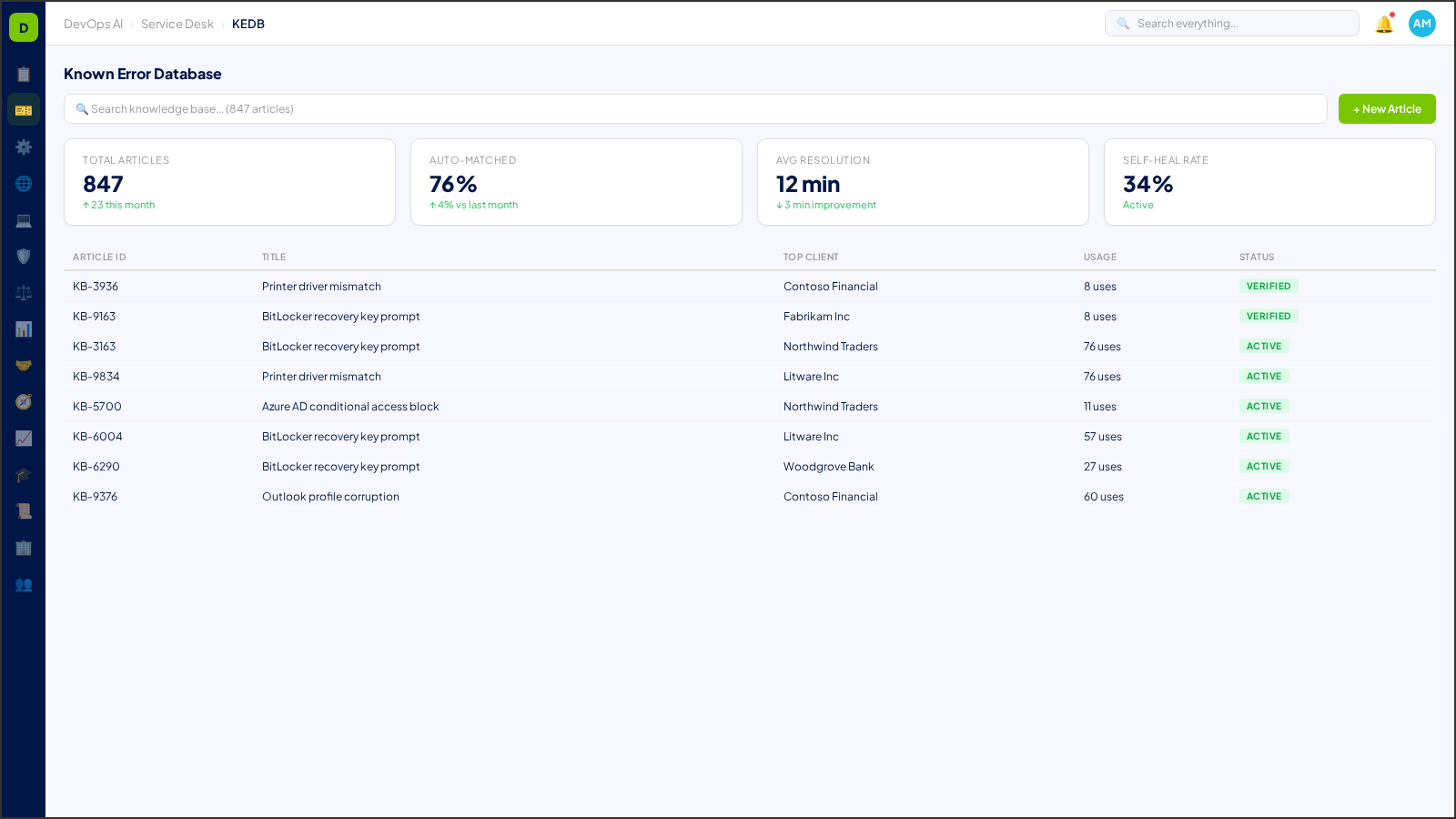Click the line chart reports icon
The height and width of the screenshot is (819, 1456).
click(24, 438)
